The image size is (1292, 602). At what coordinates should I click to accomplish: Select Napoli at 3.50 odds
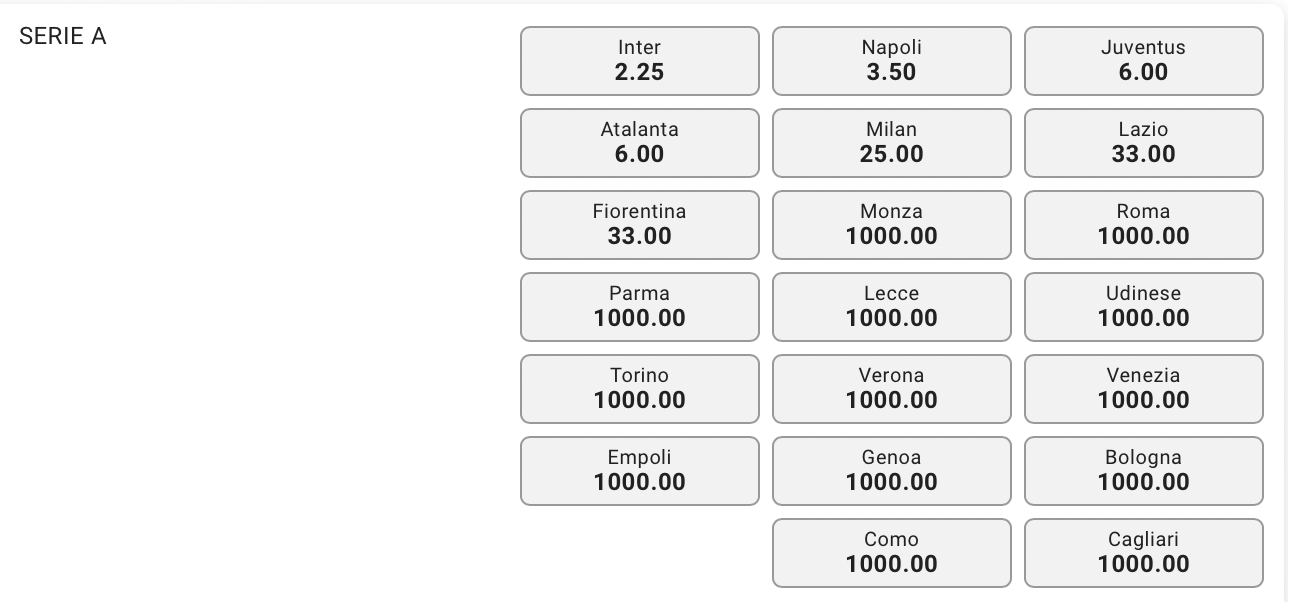(x=892, y=61)
